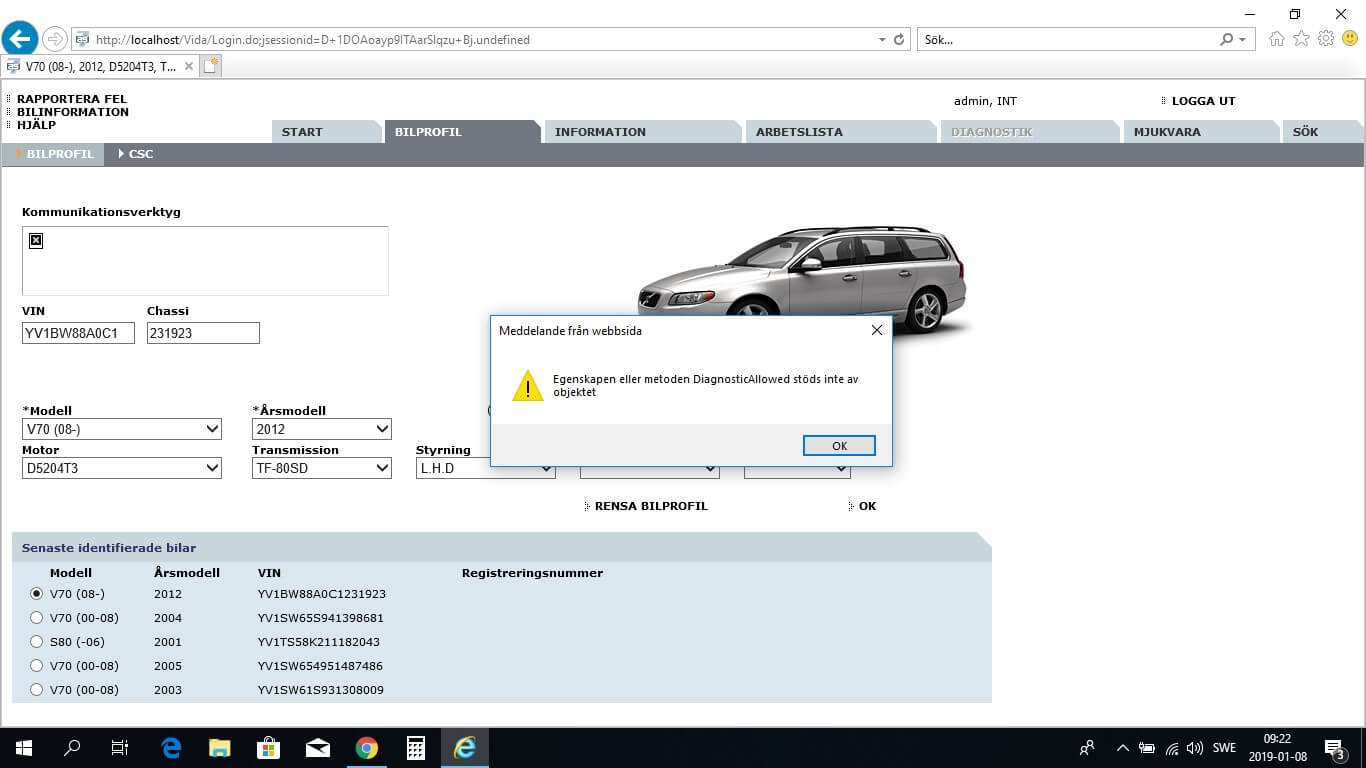Viewport: 1366px width, 768px height.
Task: Click VIN text YV1TS58K211182043
Action: (x=319, y=642)
